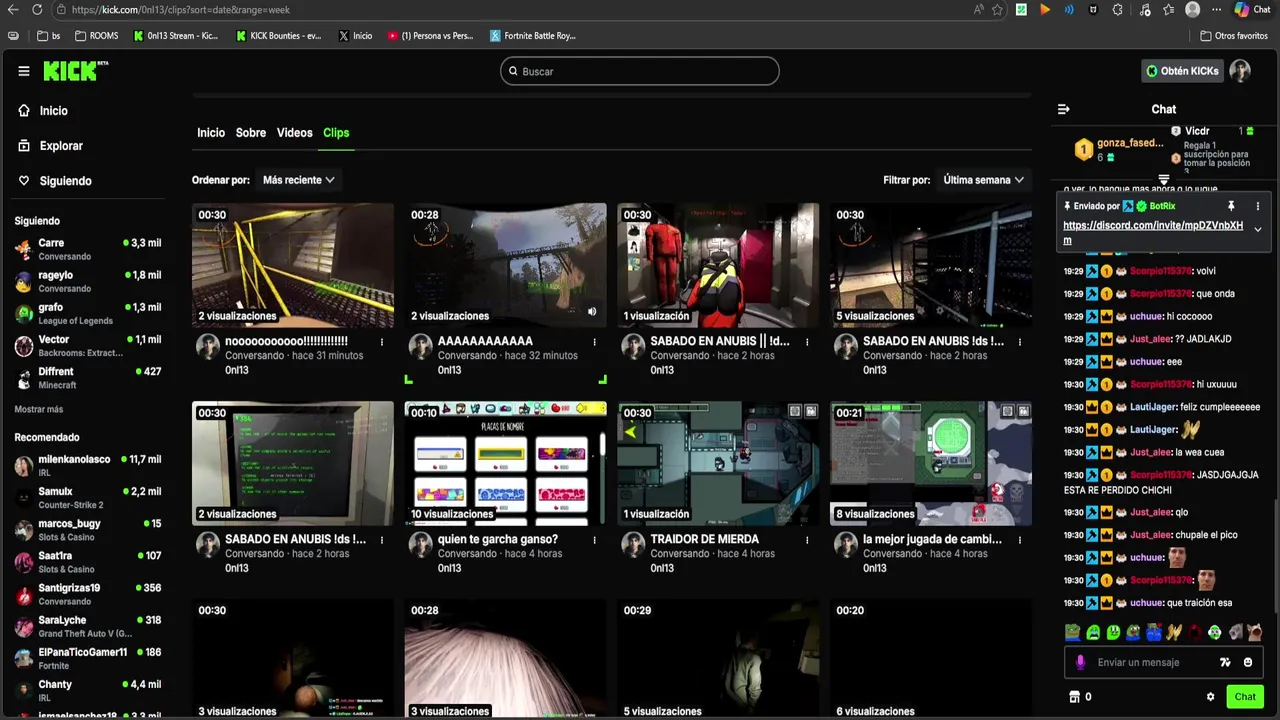Open milenkanolasco recommended channel
This screenshot has height=720, width=1280.
click(x=88, y=465)
